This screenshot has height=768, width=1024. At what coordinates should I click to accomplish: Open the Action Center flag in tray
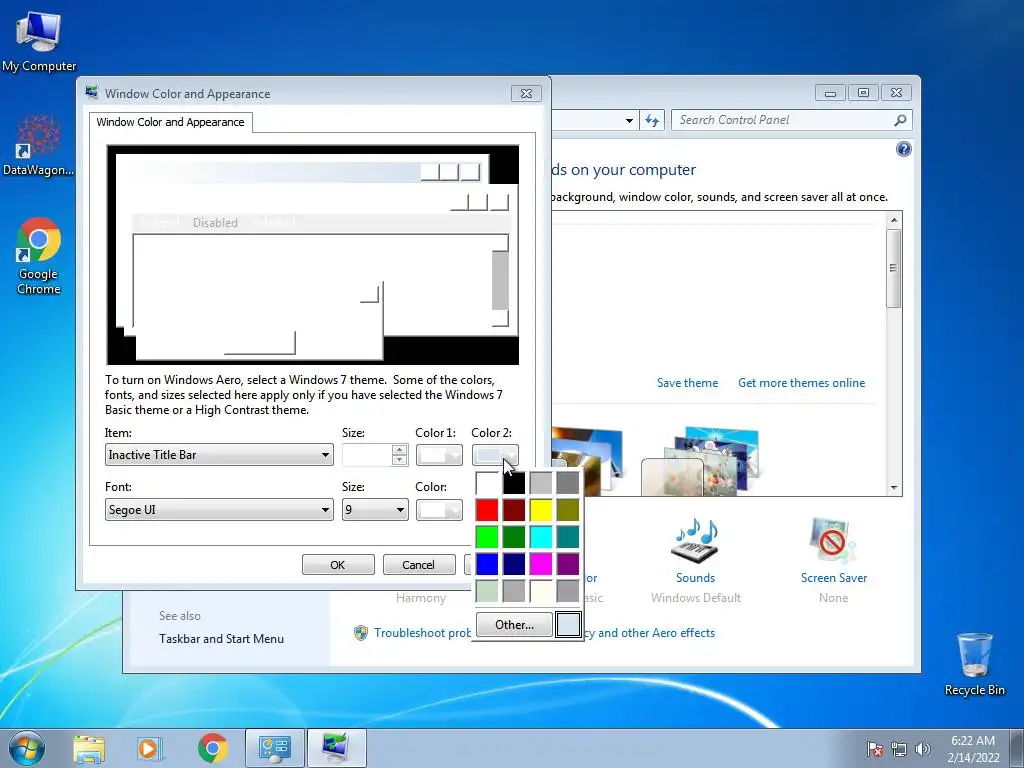875,749
